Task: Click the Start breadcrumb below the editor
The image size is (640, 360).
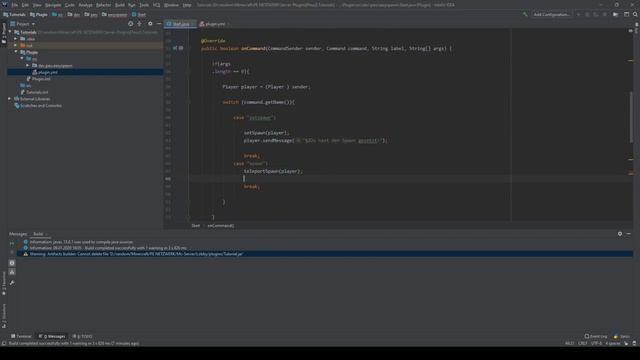Action: (x=196, y=225)
